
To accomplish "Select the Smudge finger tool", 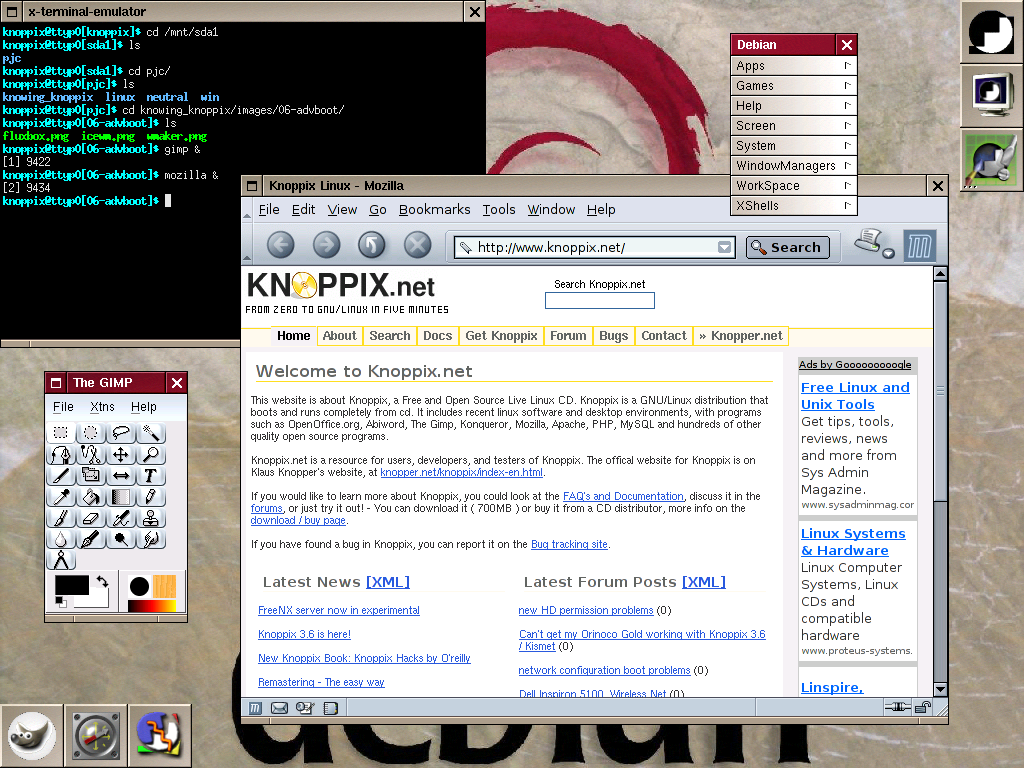I will pyautogui.click(x=151, y=539).
